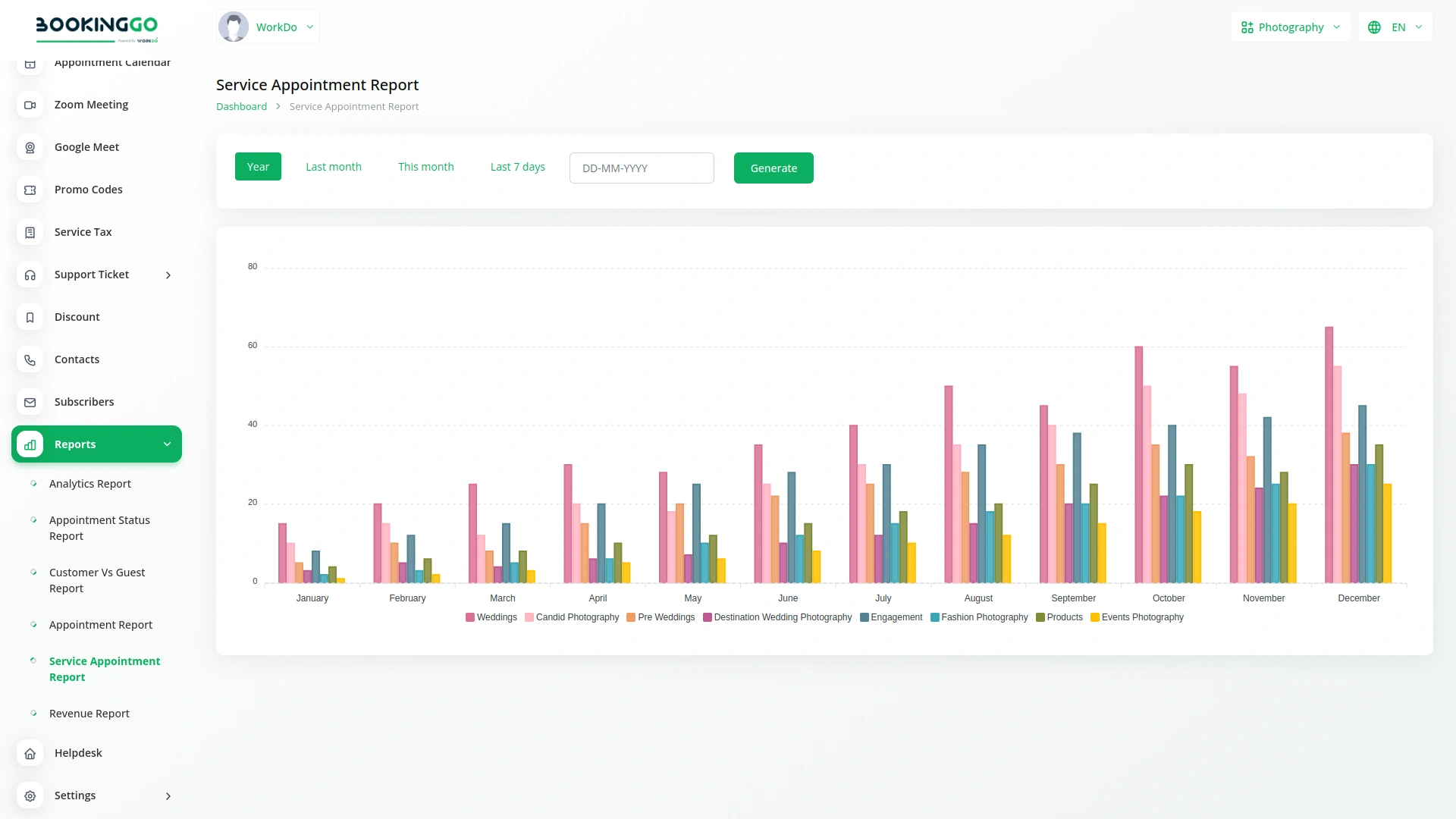Select the Helpdesk home icon
Image resolution: width=1456 pixels, height=819 pixels.
[x=30, y=753]
